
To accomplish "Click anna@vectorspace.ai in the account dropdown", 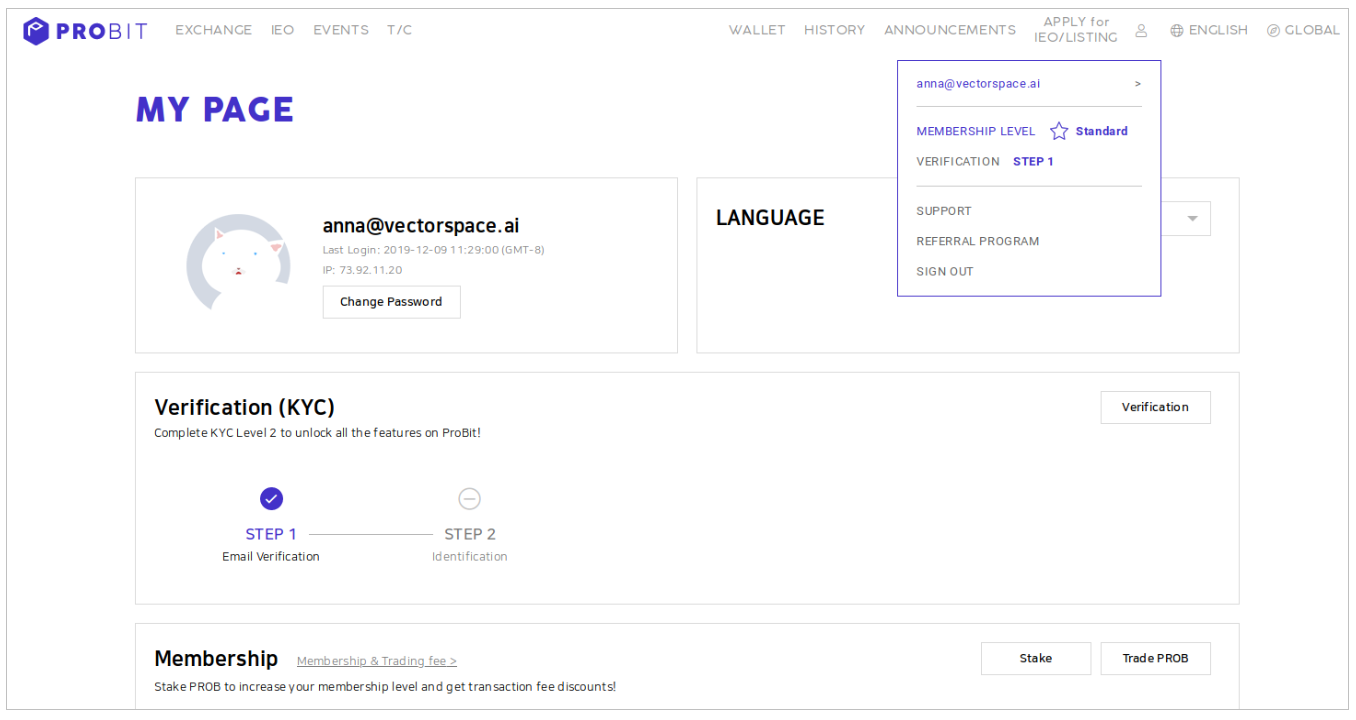I will (x=978, y=84).
